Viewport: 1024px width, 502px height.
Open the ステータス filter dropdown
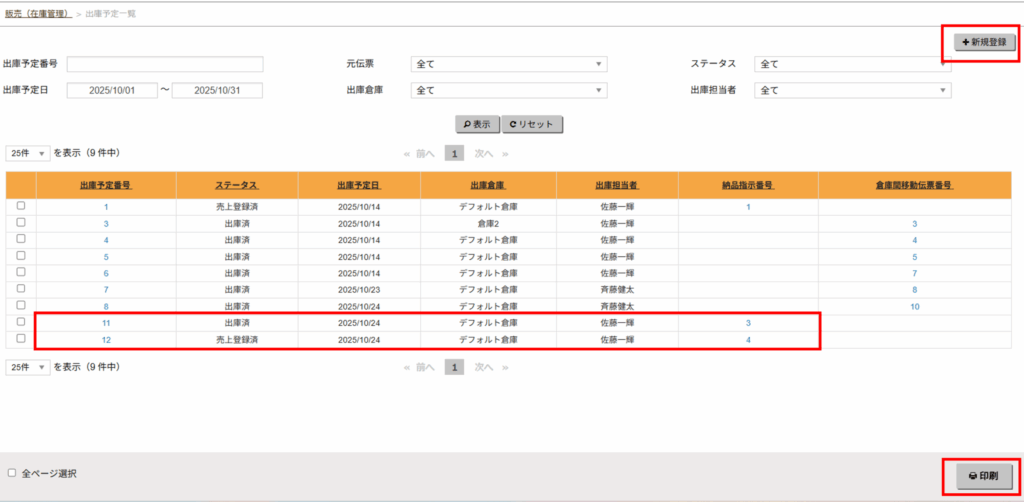coord(852,64)
